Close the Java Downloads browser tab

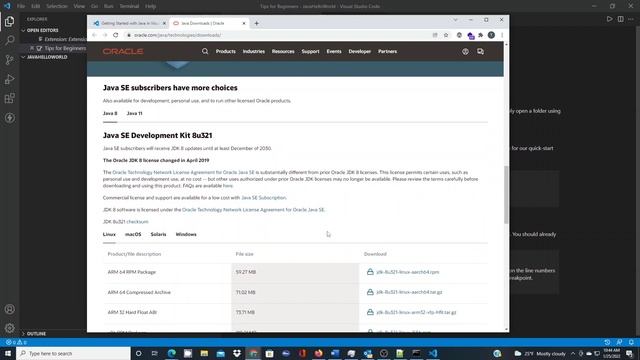[x=244, y=23]
